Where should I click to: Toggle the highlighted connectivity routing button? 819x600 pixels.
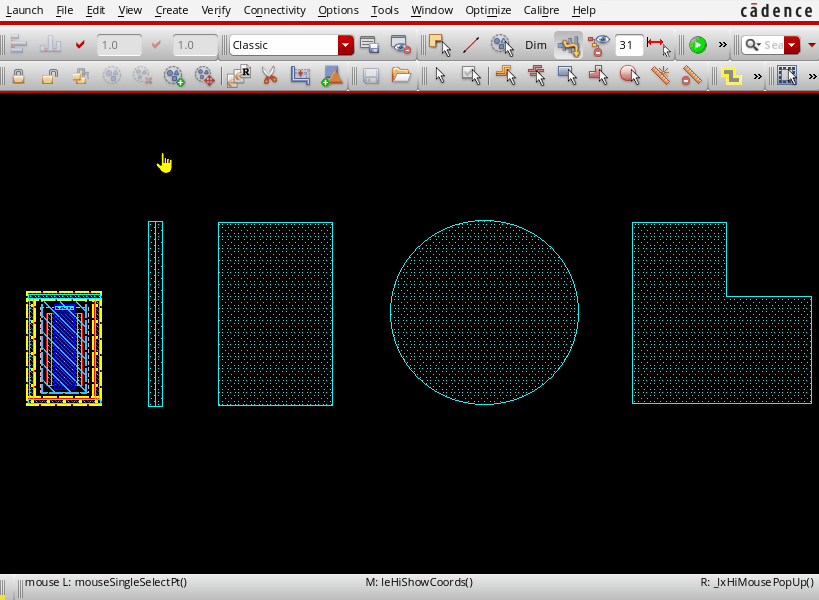(x=568, y=45)
